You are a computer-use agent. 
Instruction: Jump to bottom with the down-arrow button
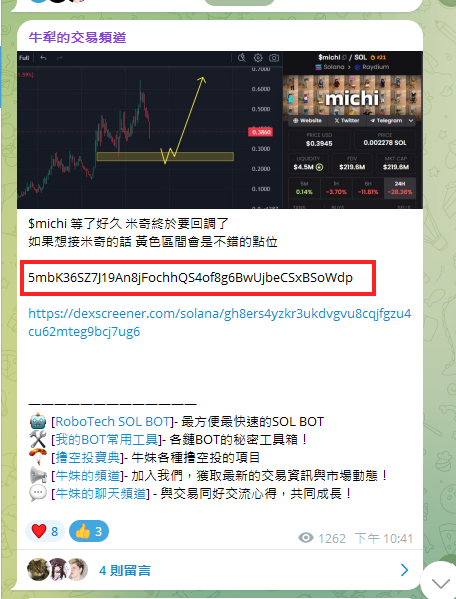pyautogui.click(x=440, y=583)
